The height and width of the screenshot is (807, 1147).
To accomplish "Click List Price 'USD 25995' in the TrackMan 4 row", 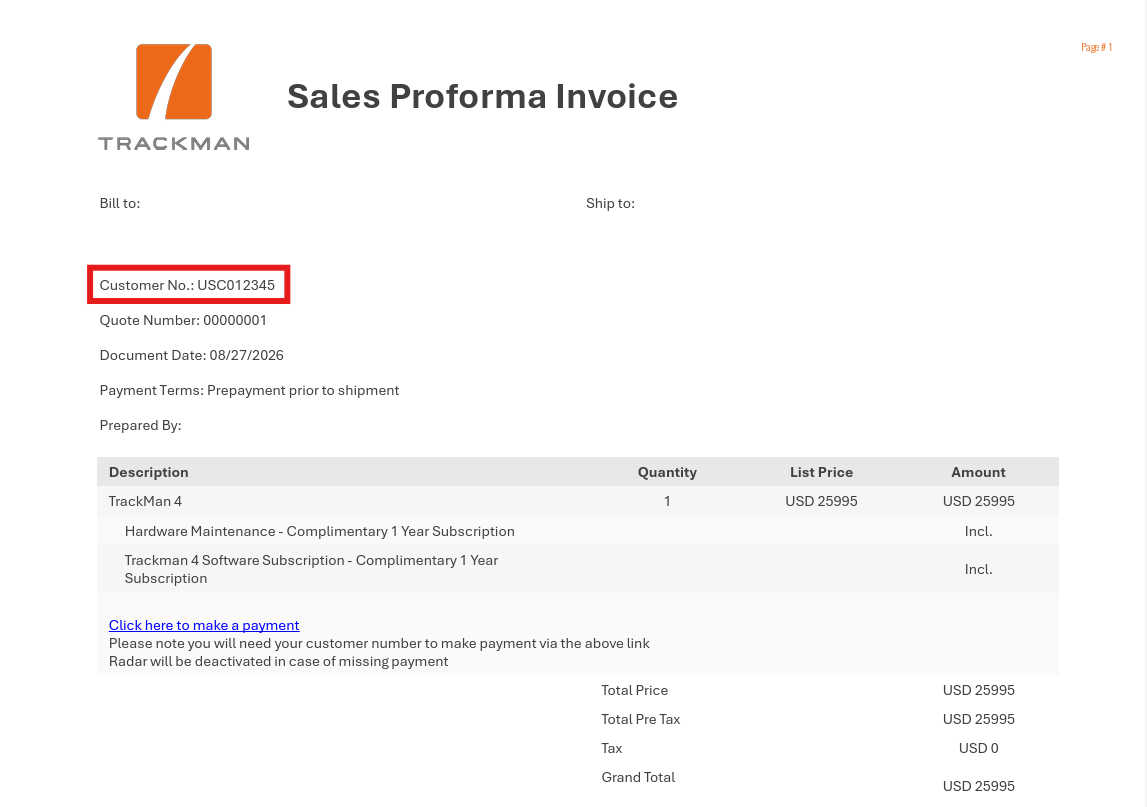I will pyautogui.click(x=821, y=501).
